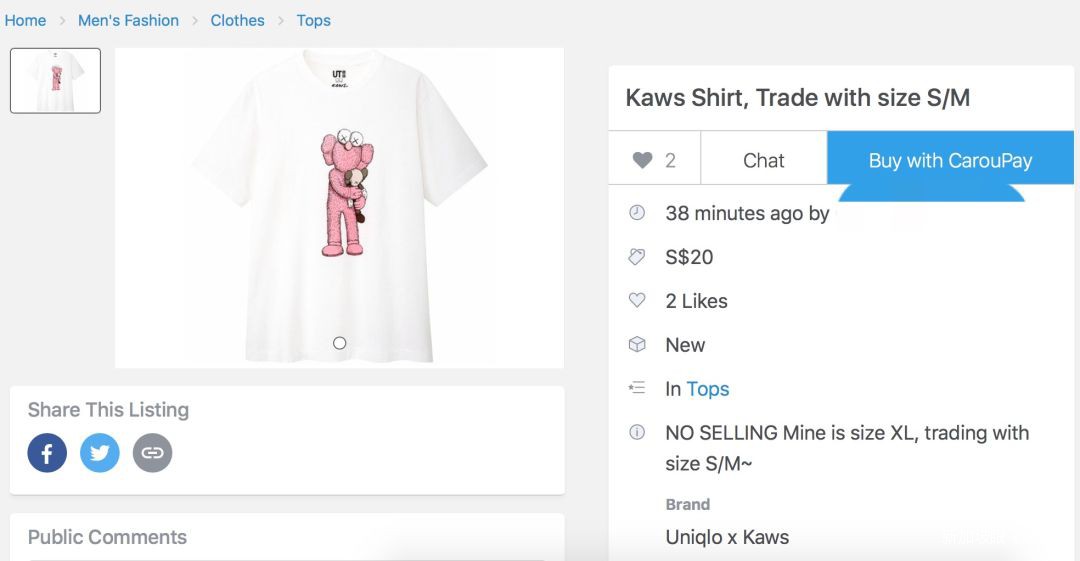Share listing on Facebook
1080x561 pixels.
[47, 453]
